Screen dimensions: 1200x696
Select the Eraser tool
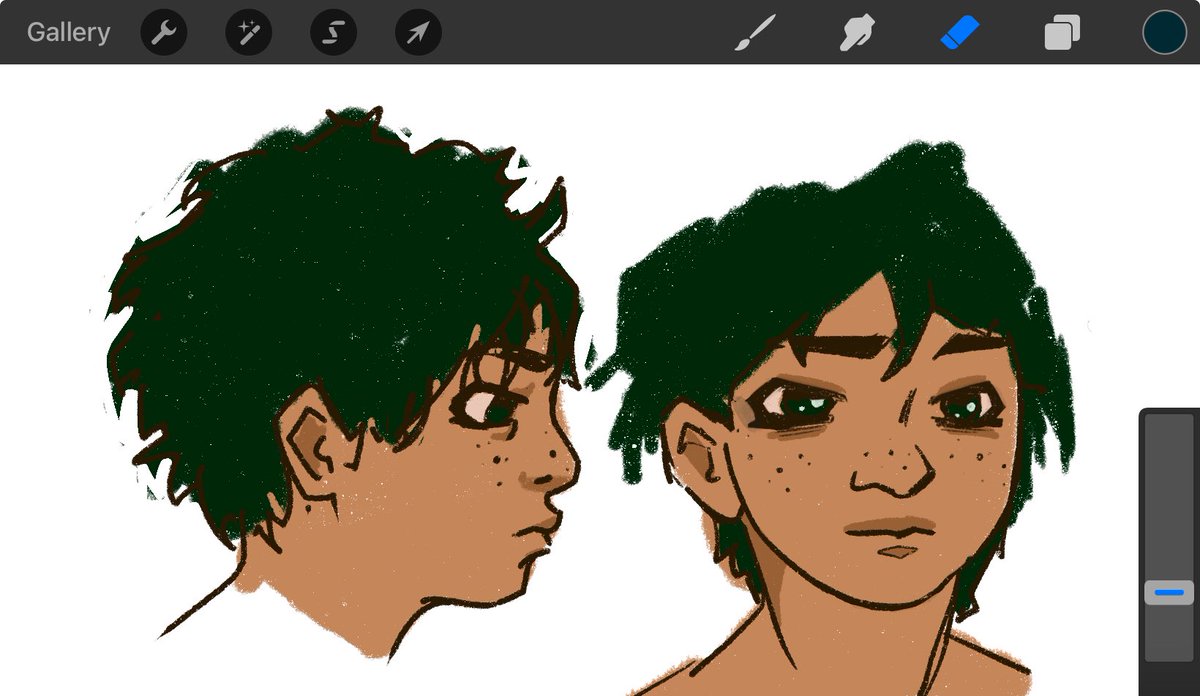[x=960, y=33]
